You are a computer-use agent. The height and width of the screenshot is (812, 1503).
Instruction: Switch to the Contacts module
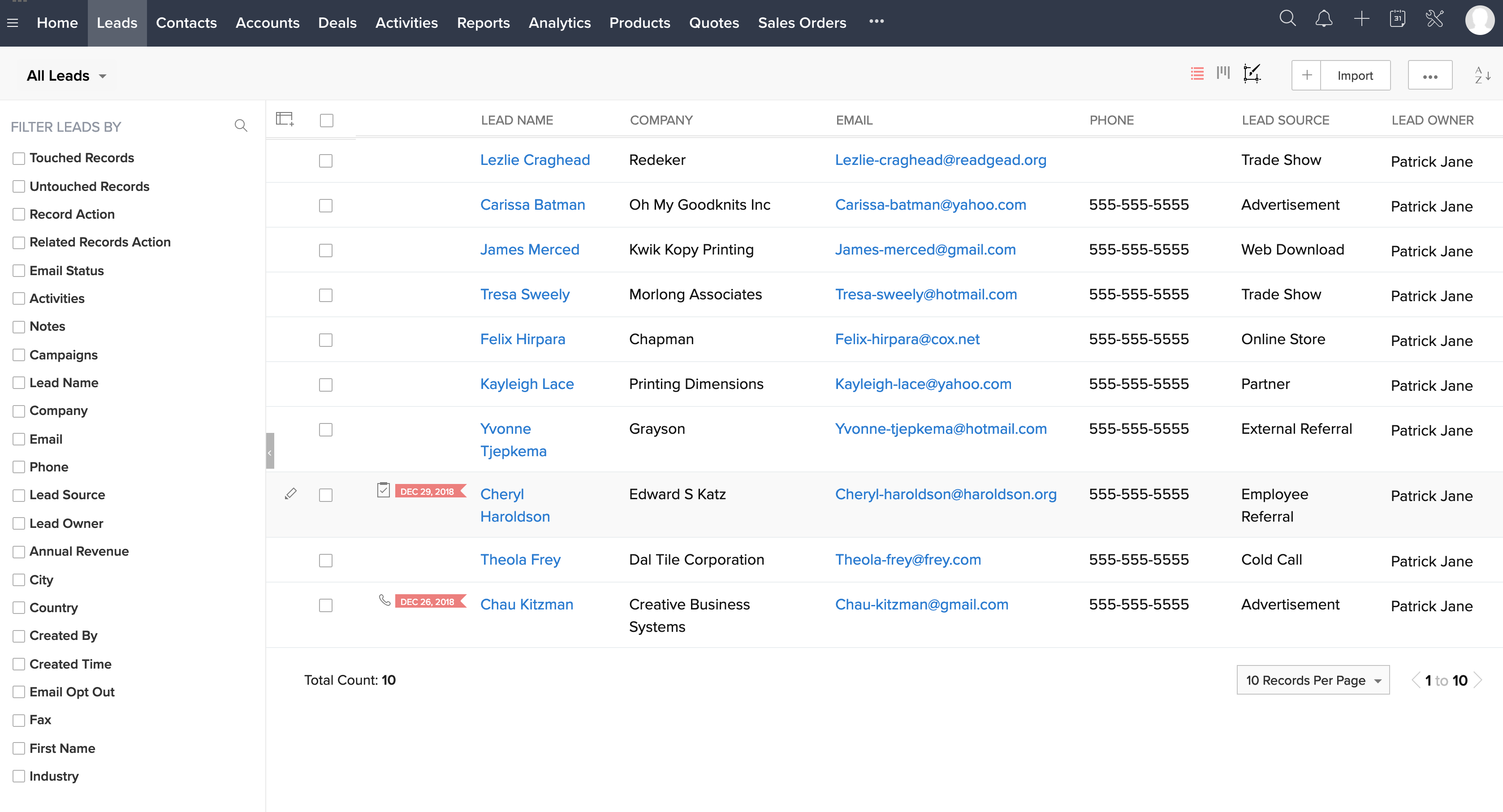[186, 23]
